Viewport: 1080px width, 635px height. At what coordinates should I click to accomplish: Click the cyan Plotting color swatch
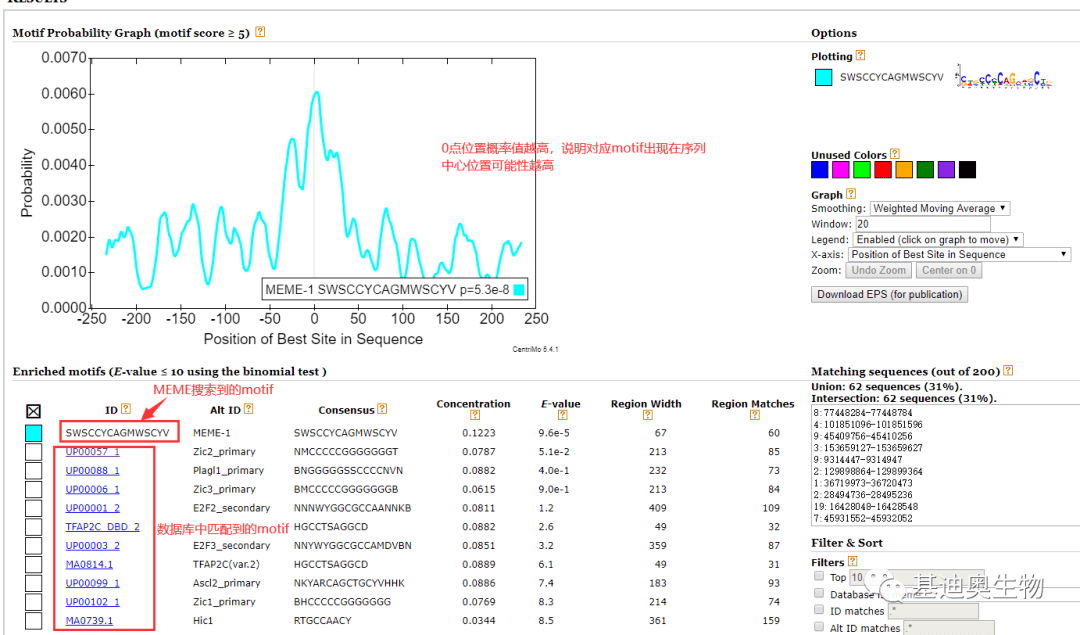tap(823, 77)
